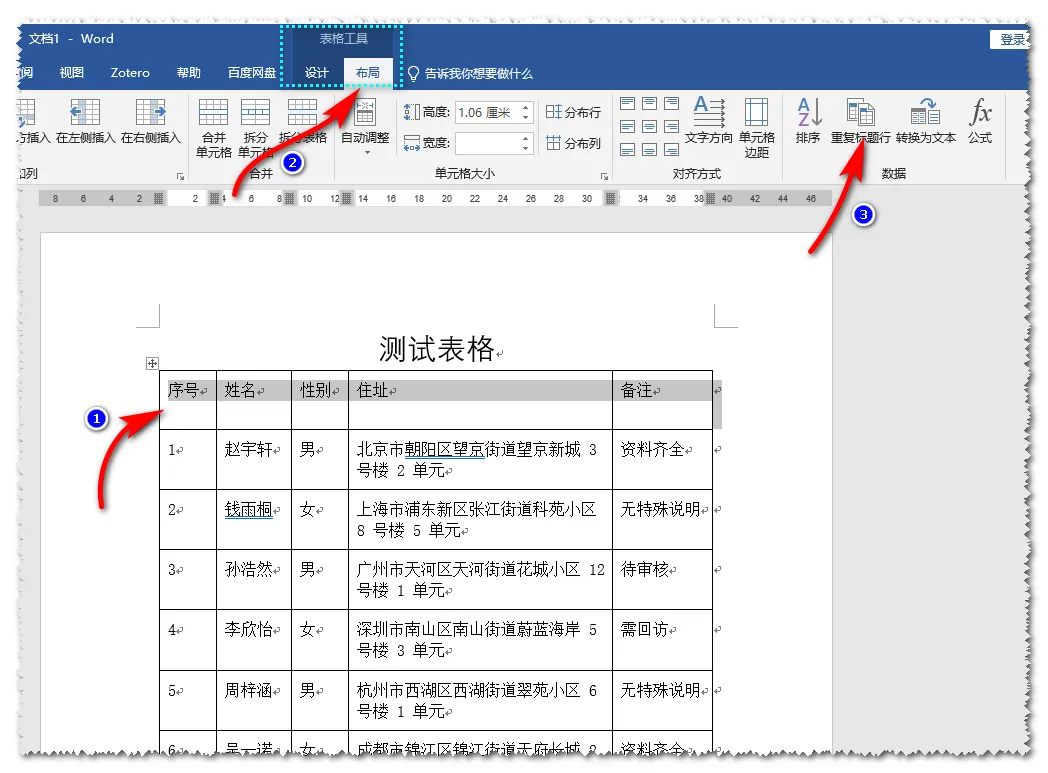Align cell content top left
Image resolution: width=1048 pixels, height=773 pixels.
[628, 104]
